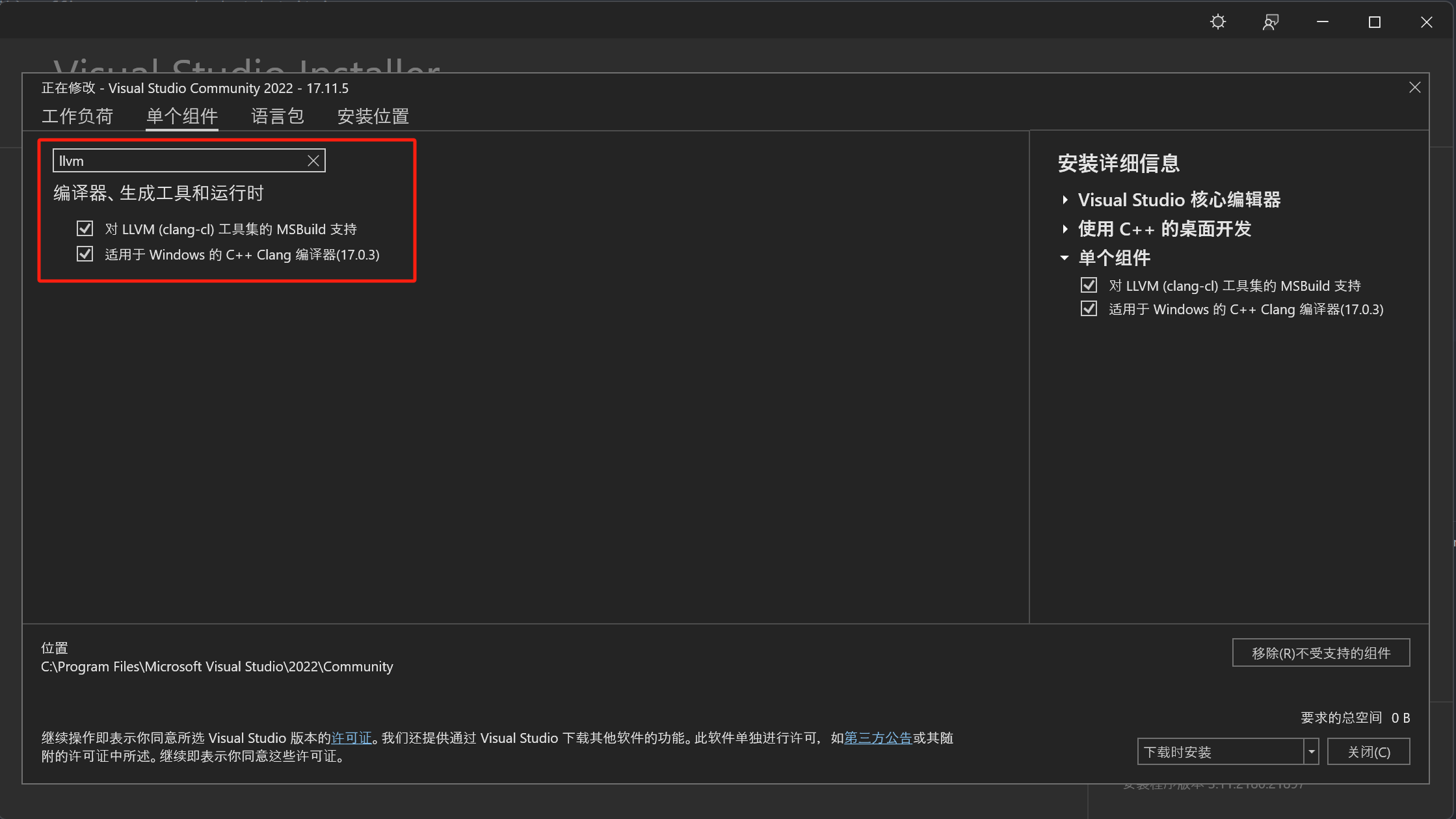Uncheck 对 LLVM (clang-cl) 工具集的 MSBuild 支持

[x=85, y=228]
